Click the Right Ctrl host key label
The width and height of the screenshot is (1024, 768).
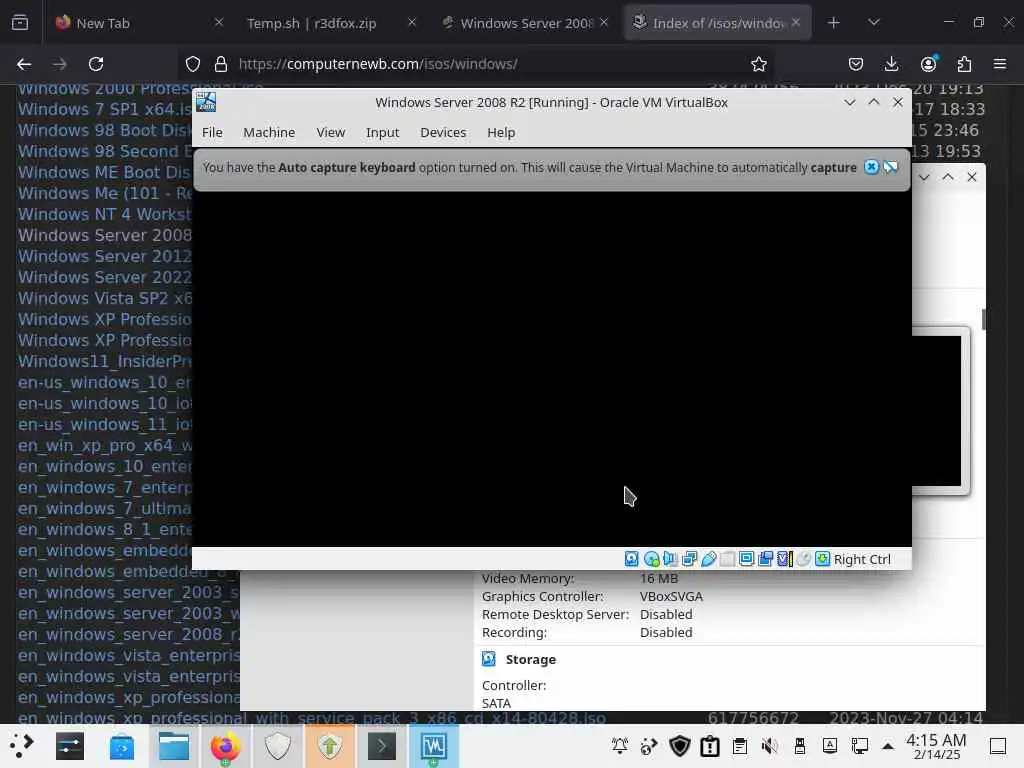862,559
